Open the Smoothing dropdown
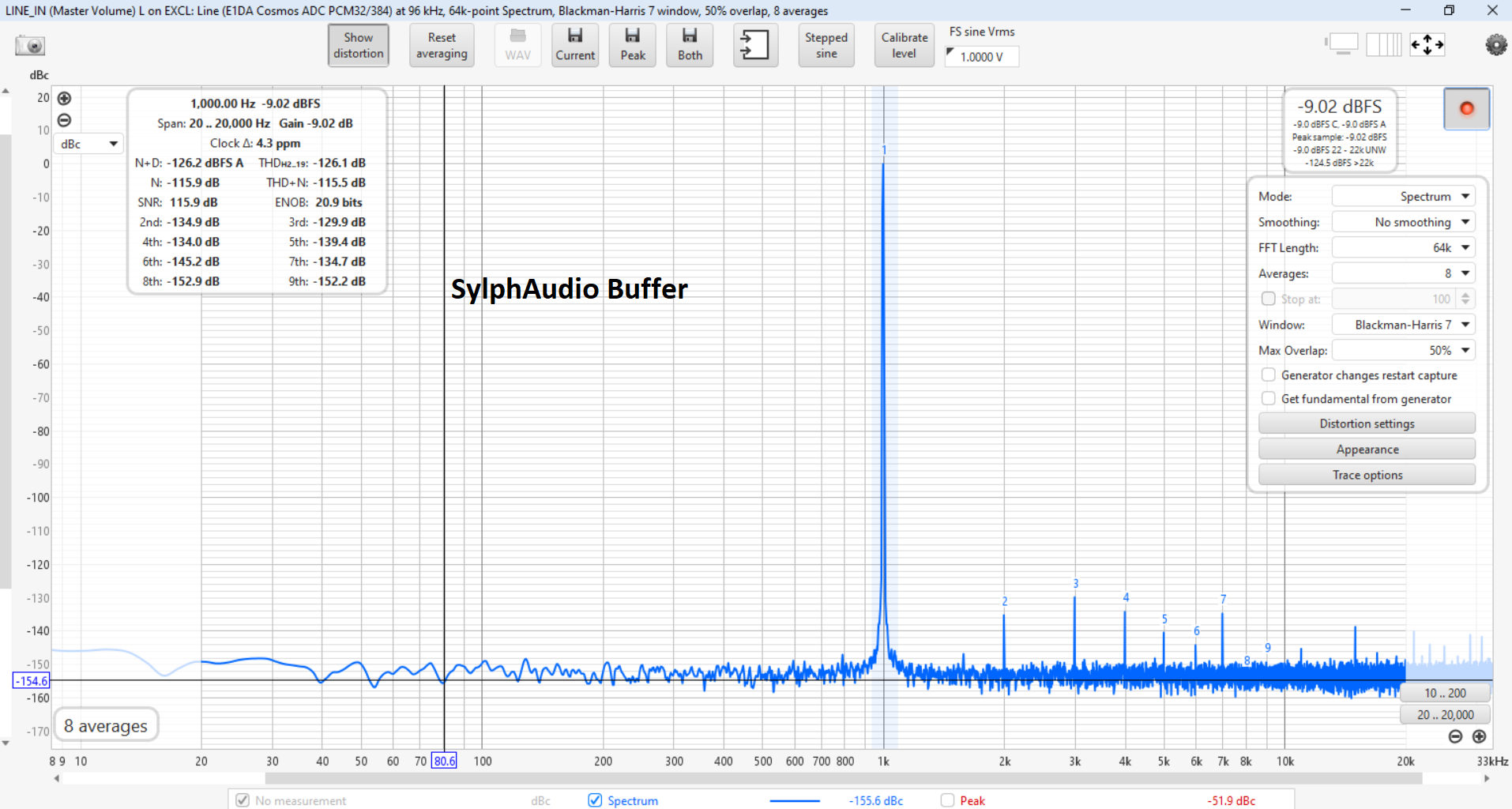 pos(1403,222)
